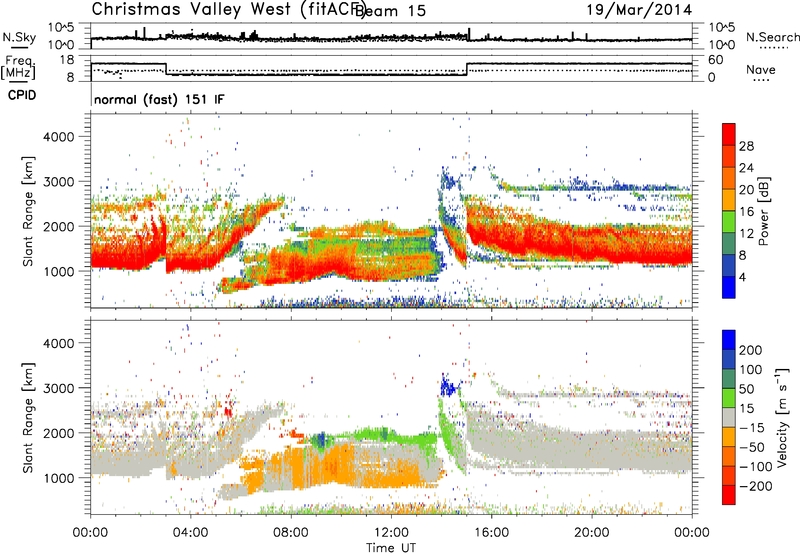Click the 'Slant Range [km]' label of power plot
The image size is (800, 554).
click(28, 211)
